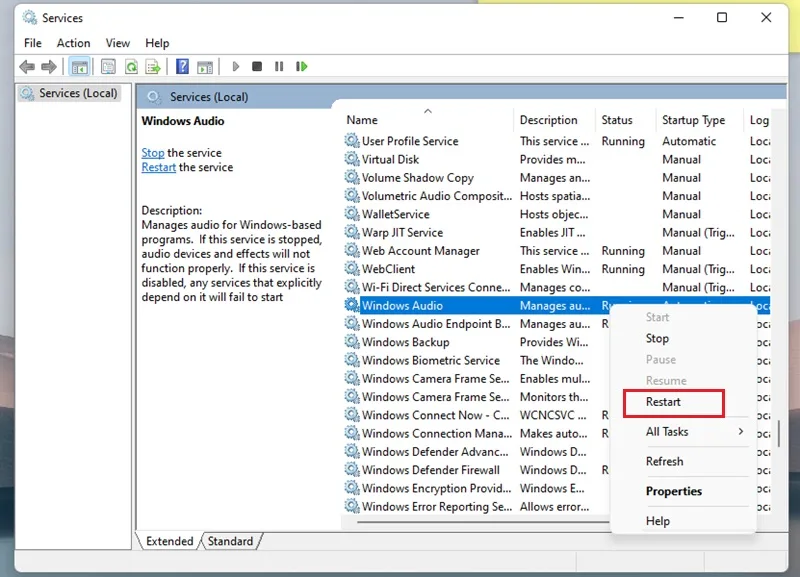Viewport: 800px width, 577px height.
Task: Click the Back arrow toolbar icon
Action: [27, 66]
